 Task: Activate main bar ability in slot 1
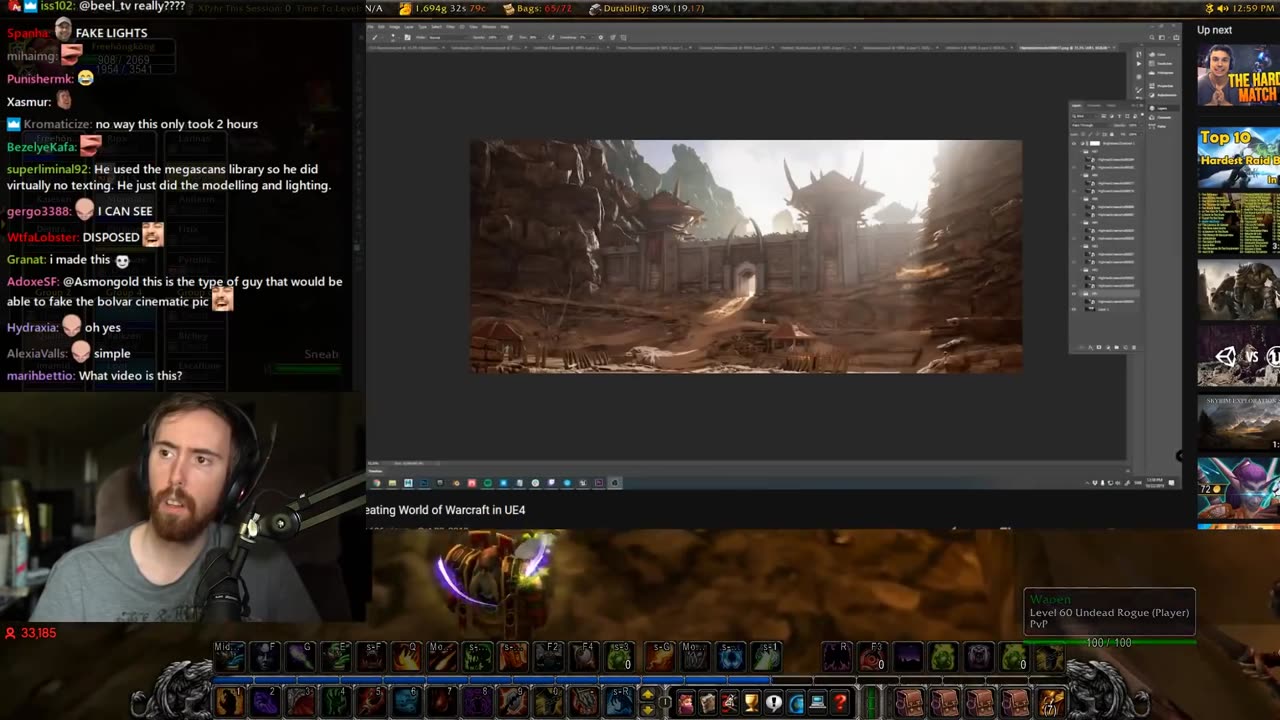click(229, 701)
